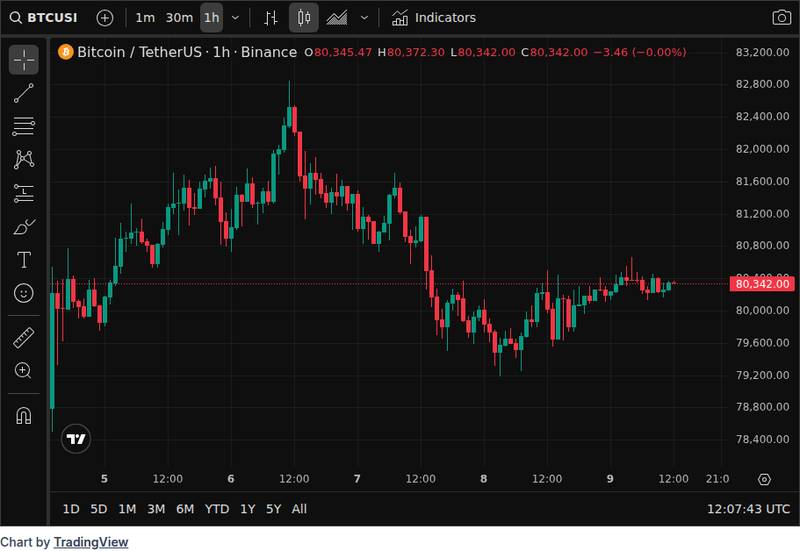Screen dimensions: 800x551
Task: Switch to 30m timeframe
Action: [179, 18]
